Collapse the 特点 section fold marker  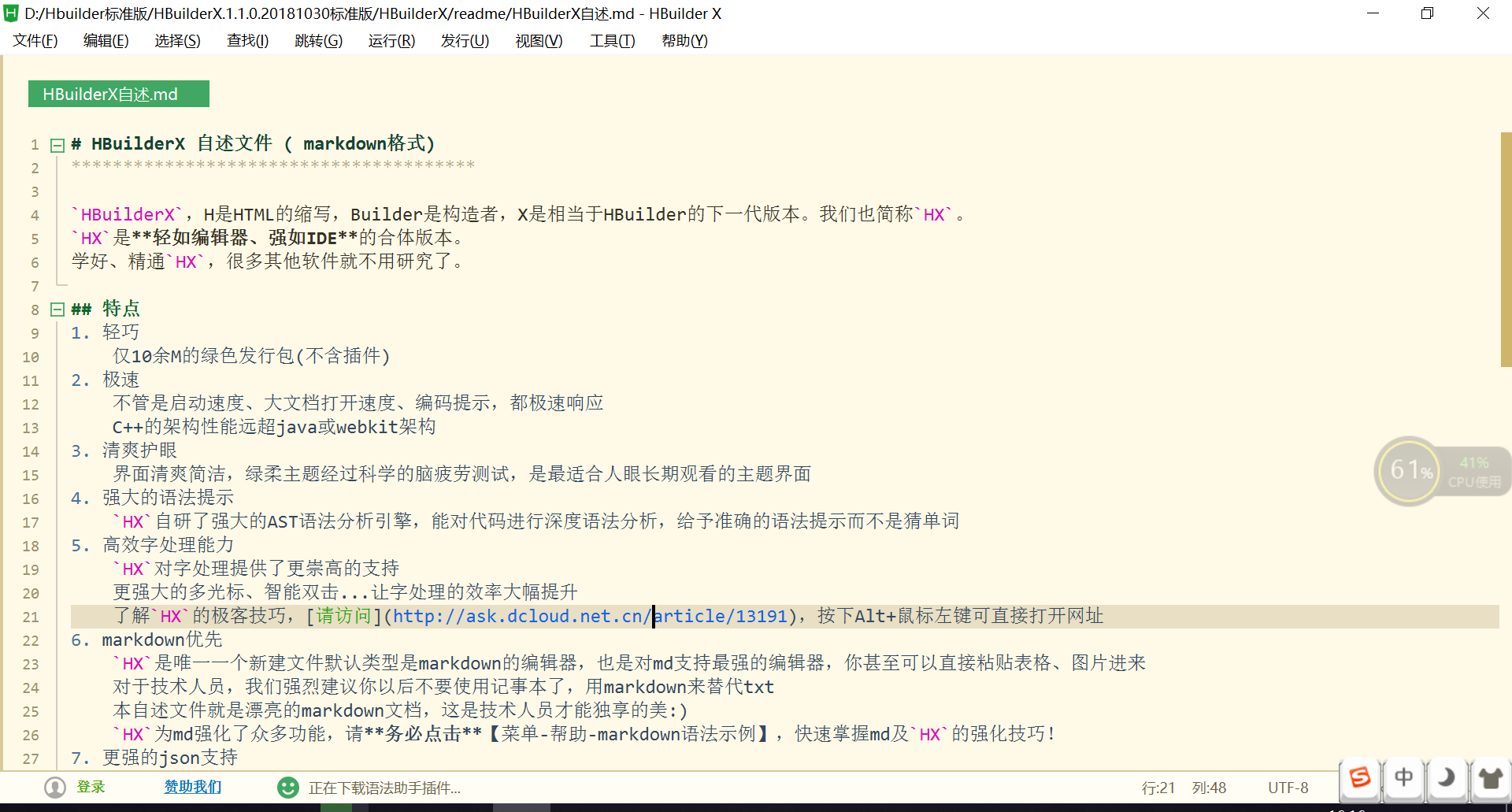coord(57,310)
